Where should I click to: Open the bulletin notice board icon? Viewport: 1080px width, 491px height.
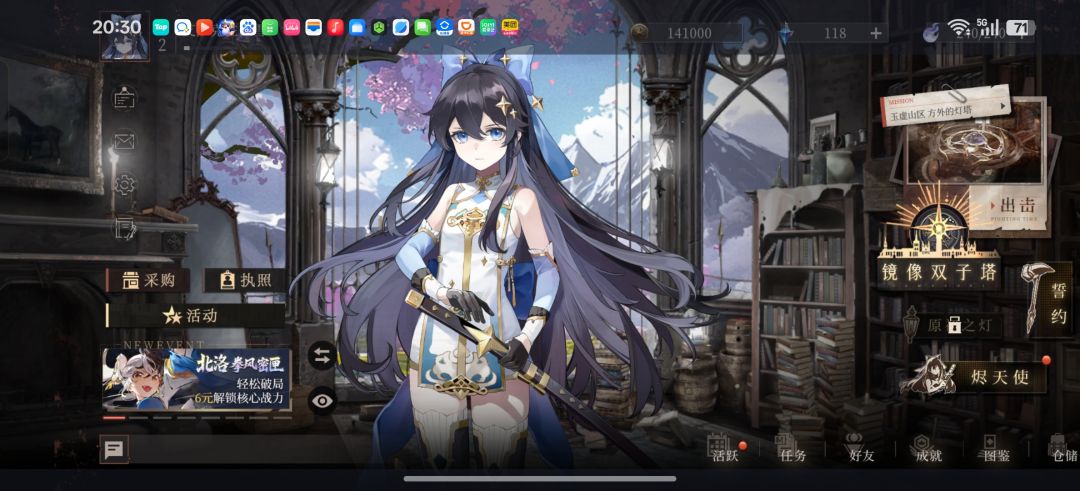pos(125,98)
